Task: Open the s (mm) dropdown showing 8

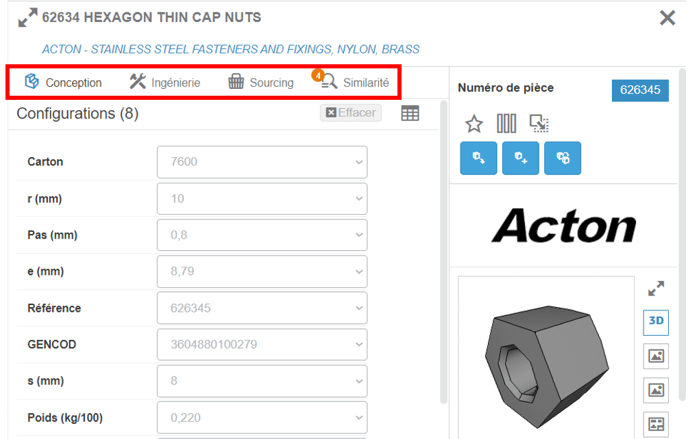Action: pyautogui.click(x=262, y=381)
